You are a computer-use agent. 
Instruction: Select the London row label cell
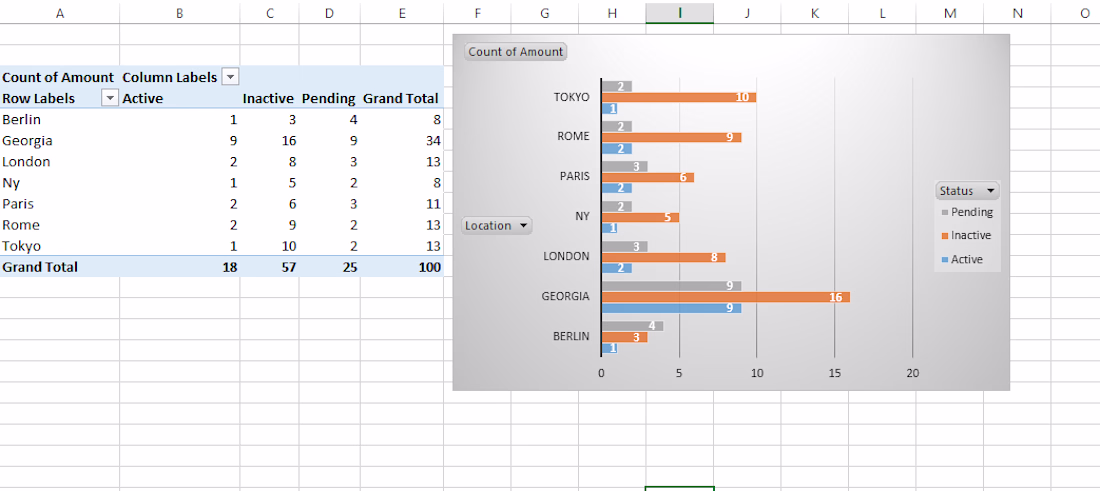(60, 161)
